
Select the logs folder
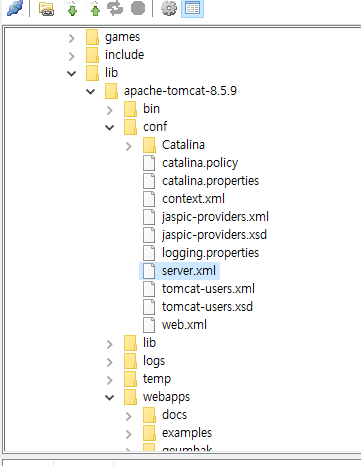coord(154,361)
